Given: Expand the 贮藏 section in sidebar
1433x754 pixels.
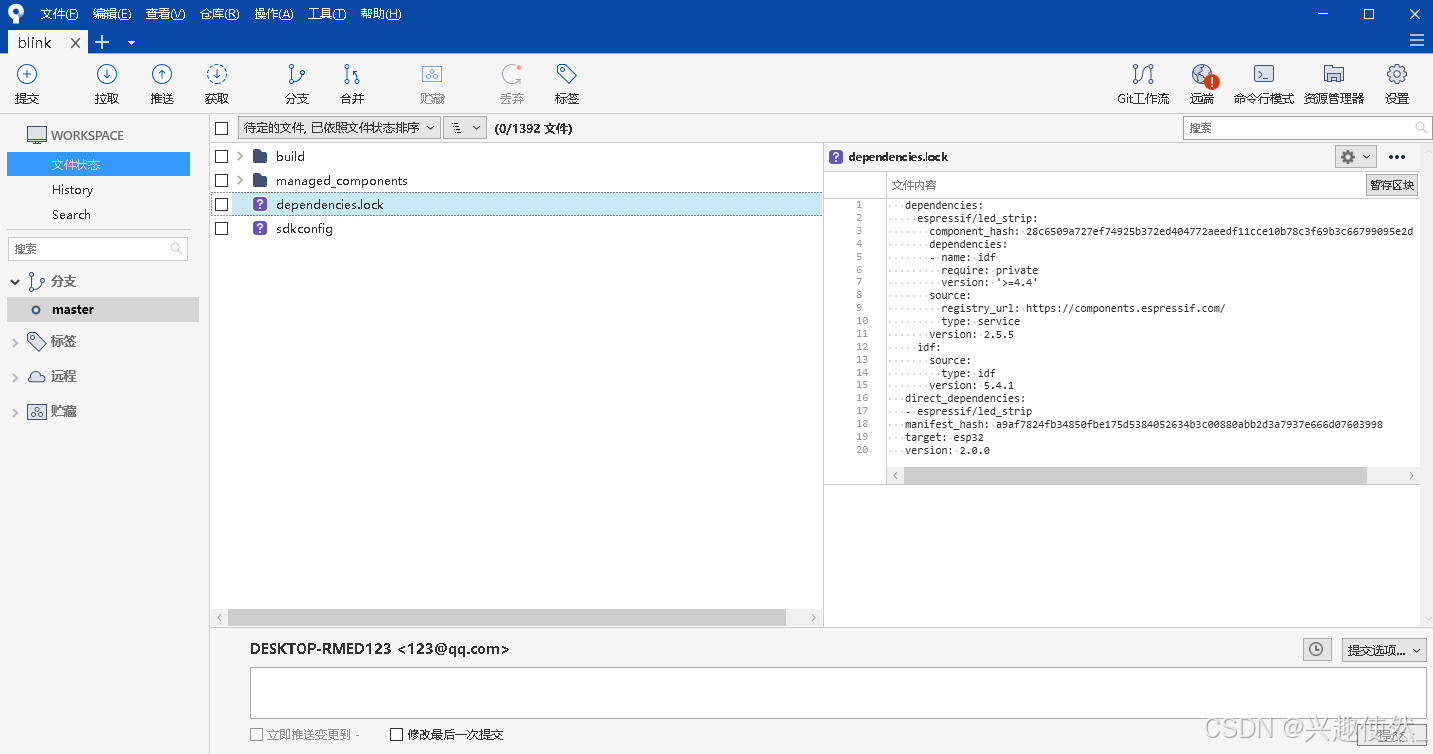Looking at the screenshot, I should click(15, 412).
